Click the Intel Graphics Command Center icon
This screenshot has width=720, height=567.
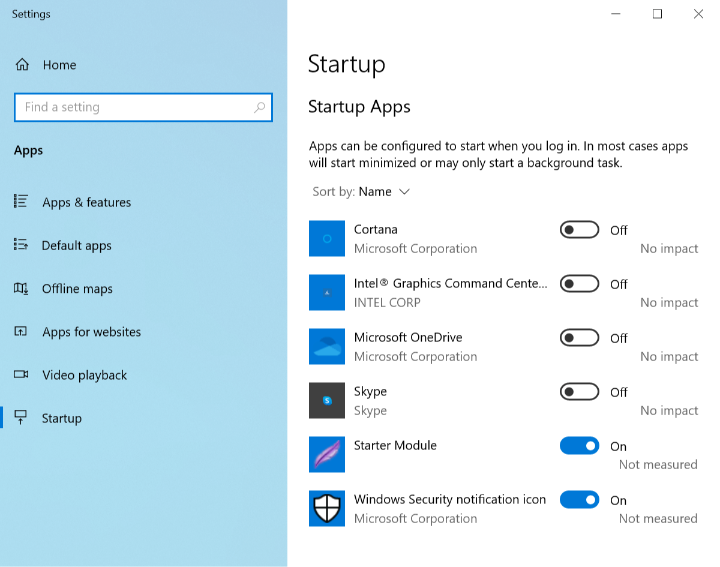click(x=326, y=292)
